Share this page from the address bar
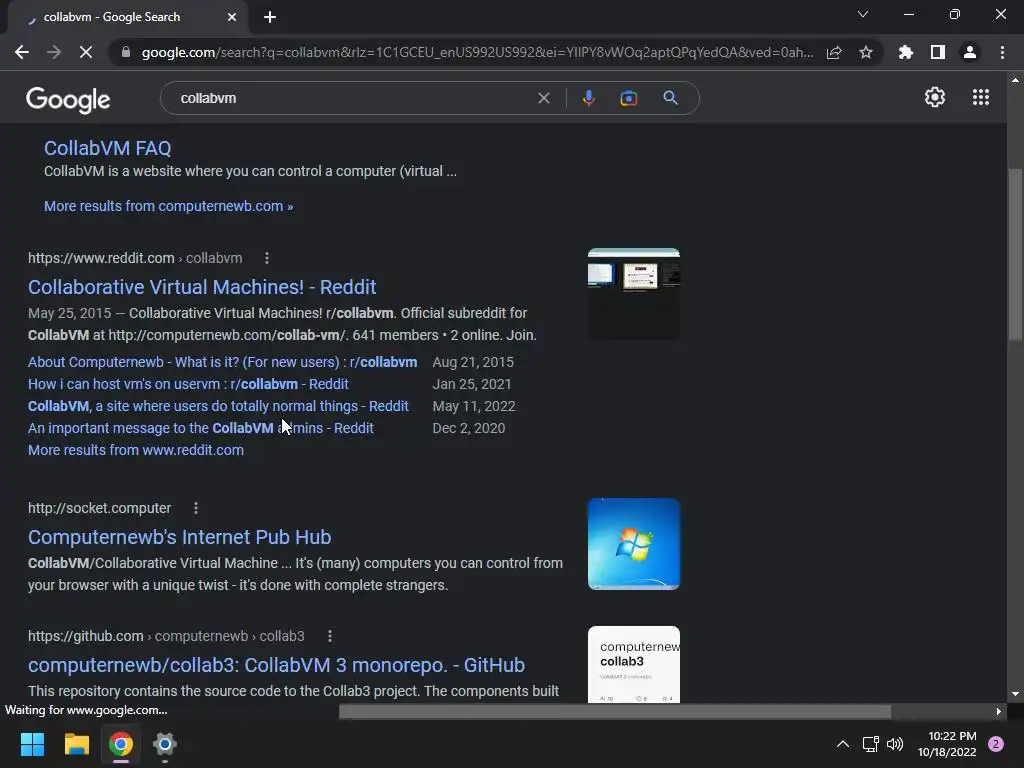The height and width of the screenshot is (768, 1024). [834, 52]
